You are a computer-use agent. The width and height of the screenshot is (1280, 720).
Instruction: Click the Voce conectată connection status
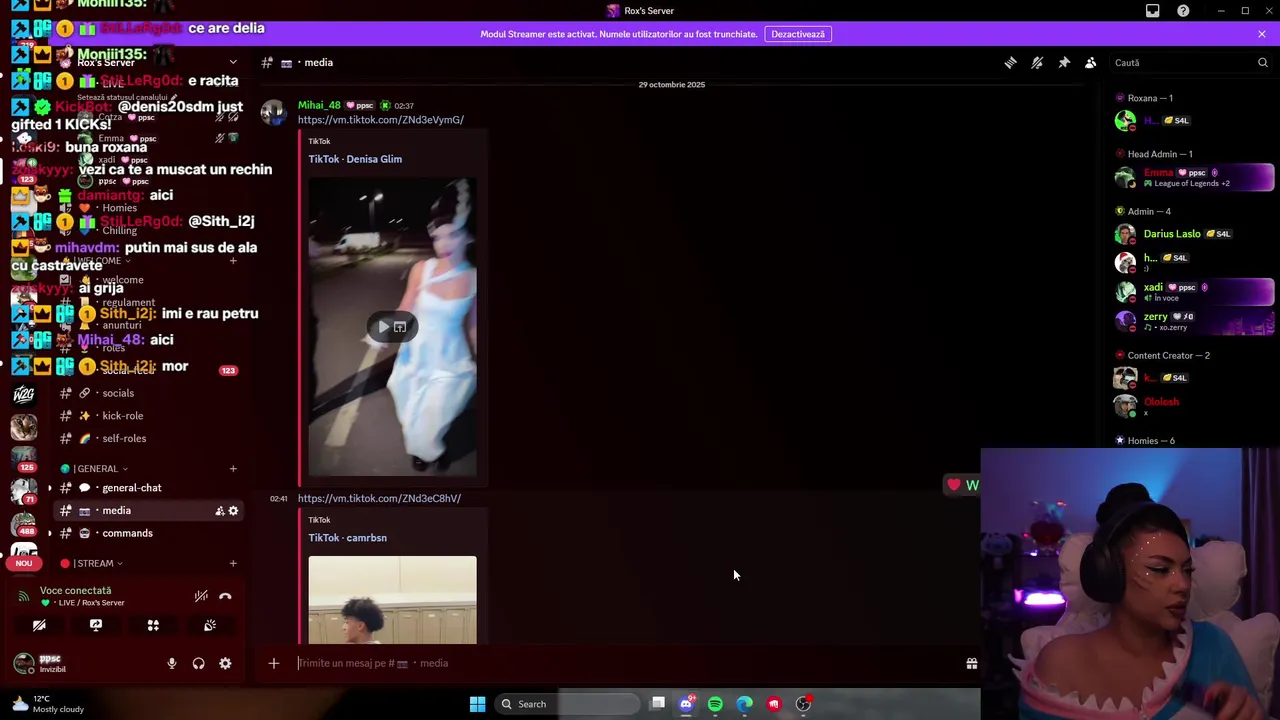click(75, 591)
